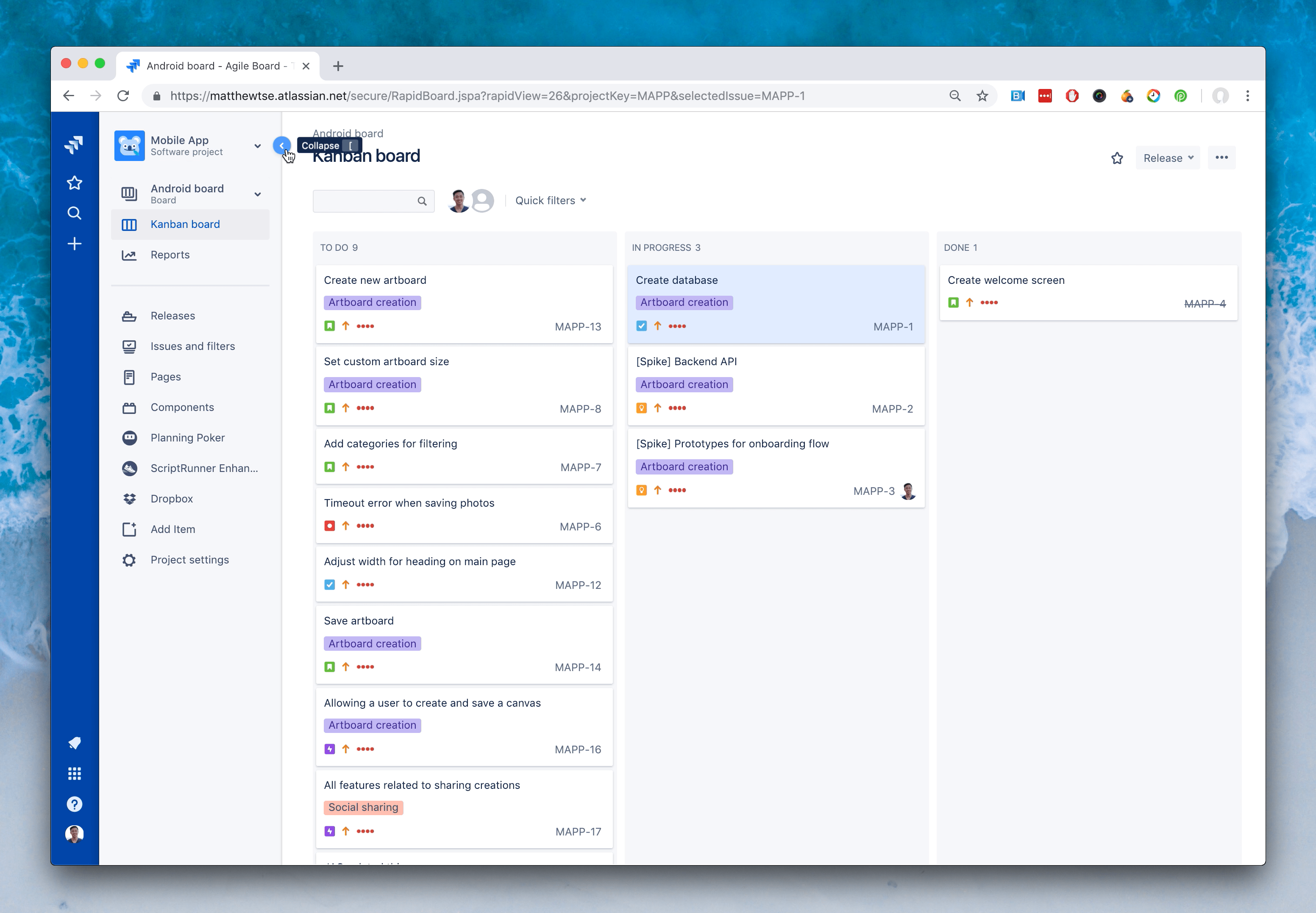Create a new issue via the plus icon
1316x913 pixels.
click(75, 243)
